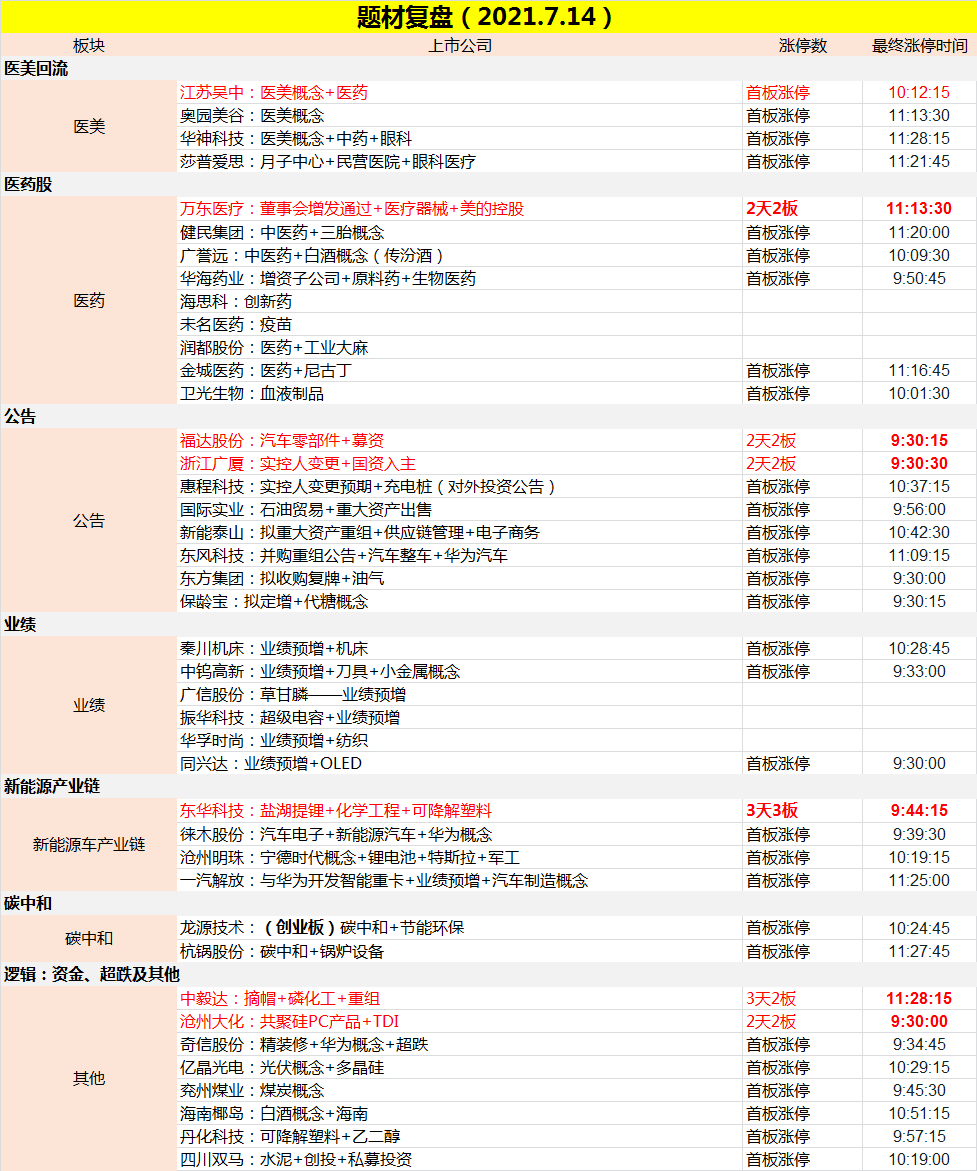This screenshot has width=977, height=1171.
Task: Click the cell 秦川机床：业绩预增+机床
Action: click(x=459, y=649)
